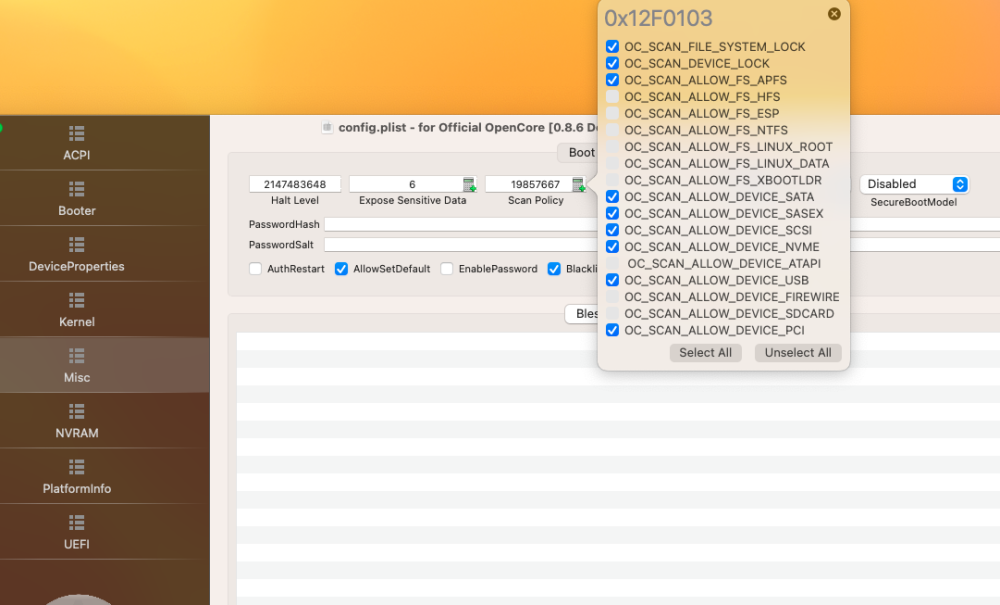Viewport: 1000px width, 605px height.
Task: Click the config.plist window title text
Action: [x=468, y=128]
